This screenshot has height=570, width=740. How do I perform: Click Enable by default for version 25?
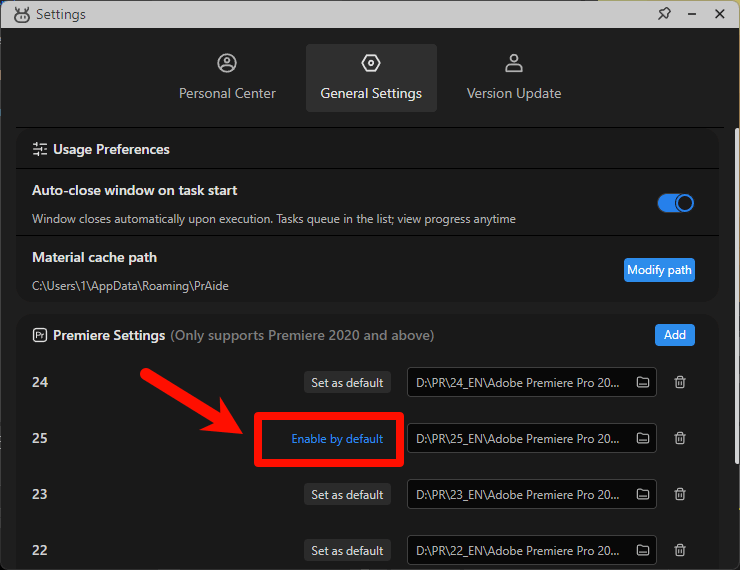click(x=337, y=439)
